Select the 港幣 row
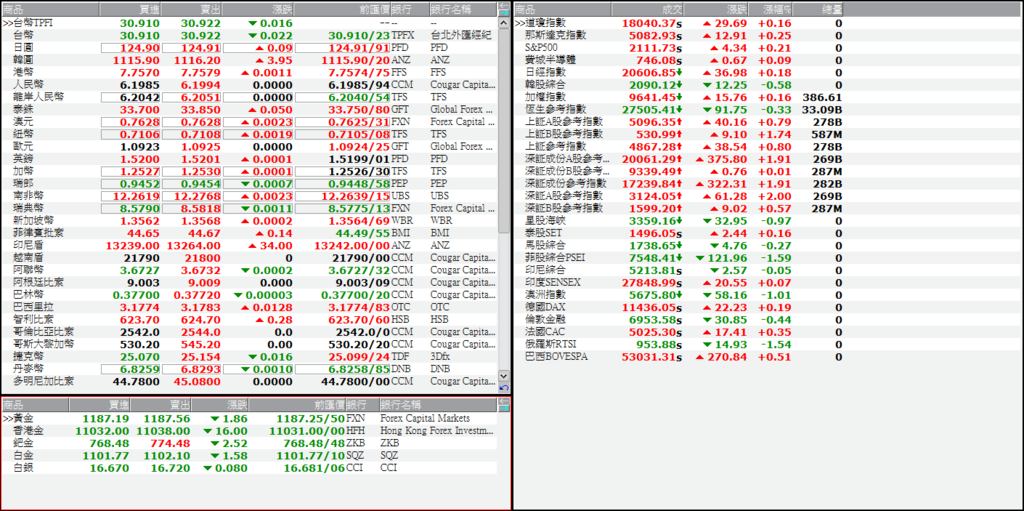1024x511 pixels. (x=249, y=72)
